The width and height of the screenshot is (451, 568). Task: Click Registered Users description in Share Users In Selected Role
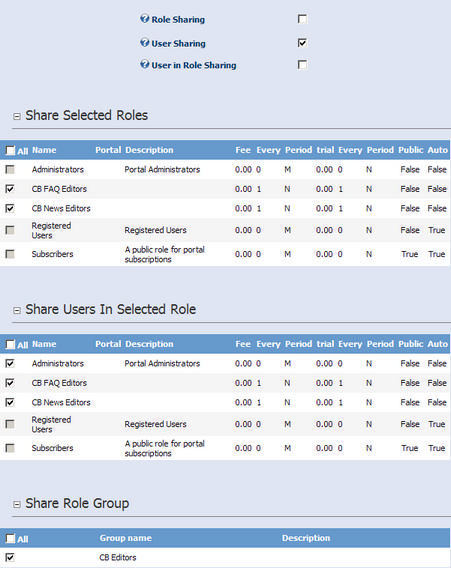155,424
